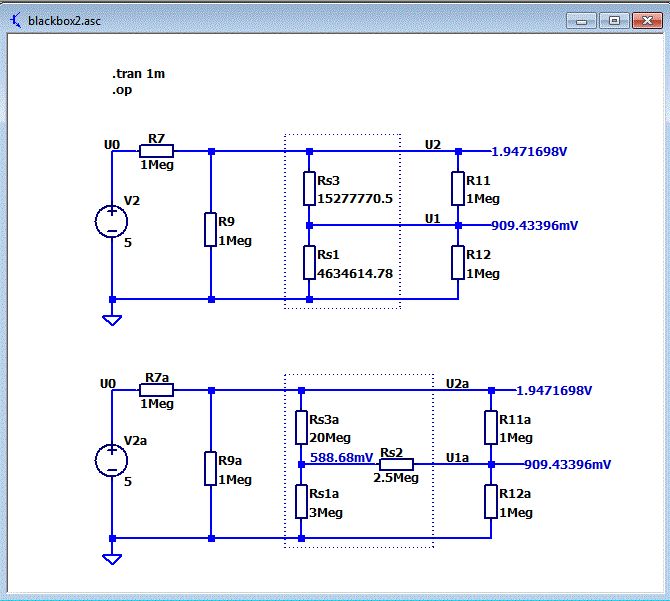Click the 588.68mV voltage reading

(x=341, y=458)
